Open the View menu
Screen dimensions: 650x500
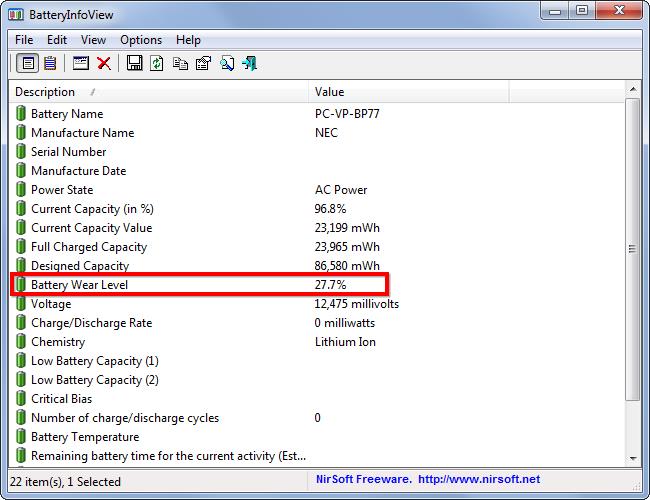pyautogui.click(x=93, y=40)
